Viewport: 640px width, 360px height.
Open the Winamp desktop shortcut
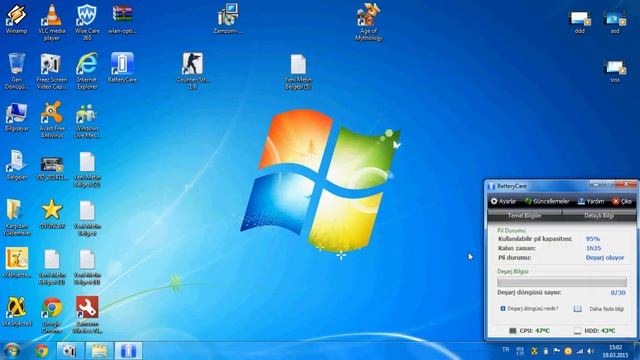click(x=16, y=19)
